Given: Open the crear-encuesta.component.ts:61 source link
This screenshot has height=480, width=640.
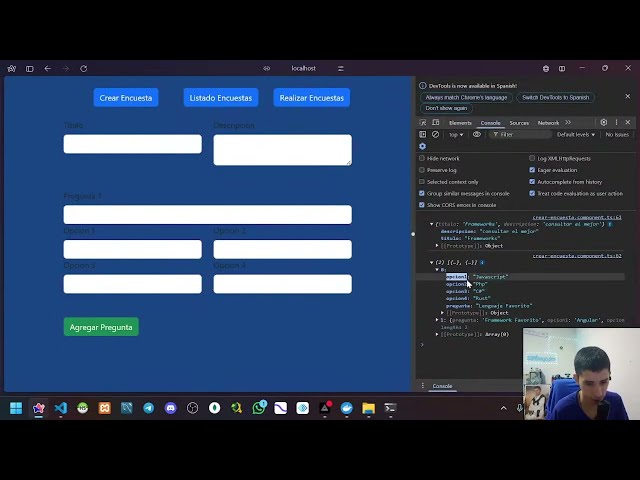Looking at the screenshot, I should point(577,217).
